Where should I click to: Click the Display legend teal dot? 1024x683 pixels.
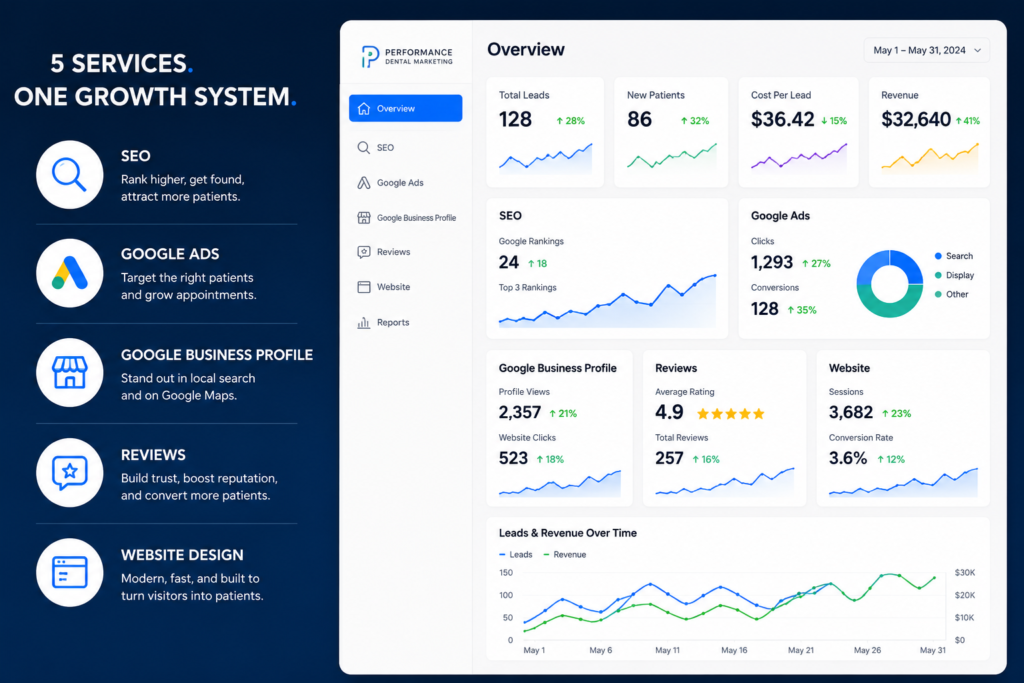938,275
